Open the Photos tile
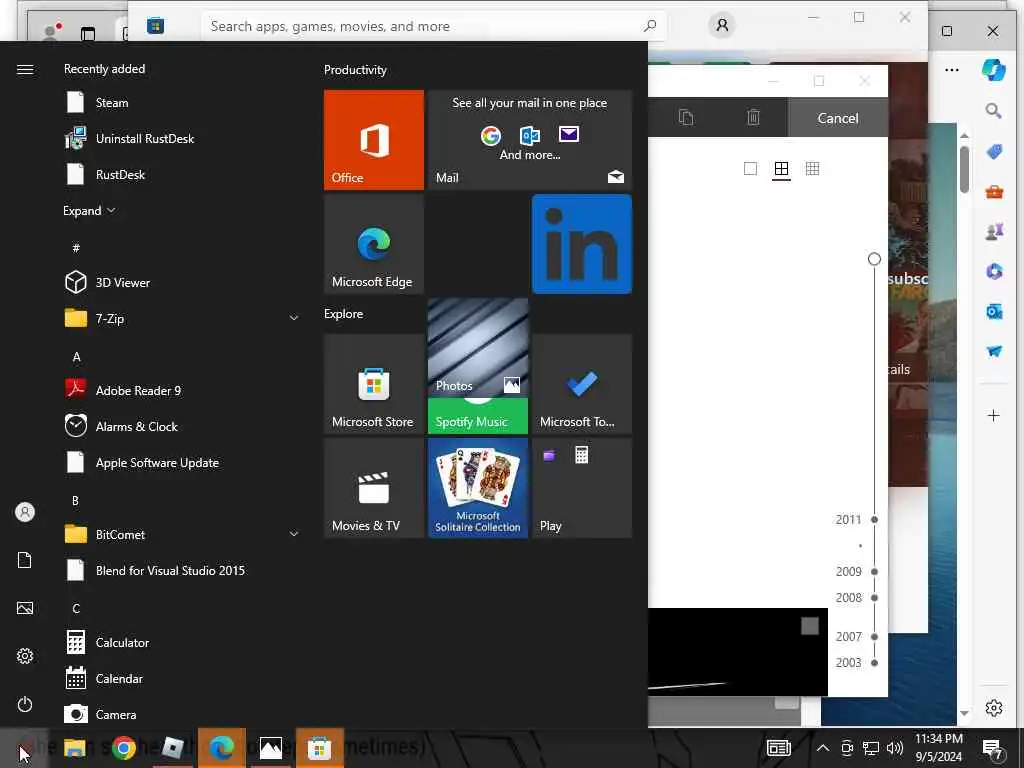 [478, 347]
